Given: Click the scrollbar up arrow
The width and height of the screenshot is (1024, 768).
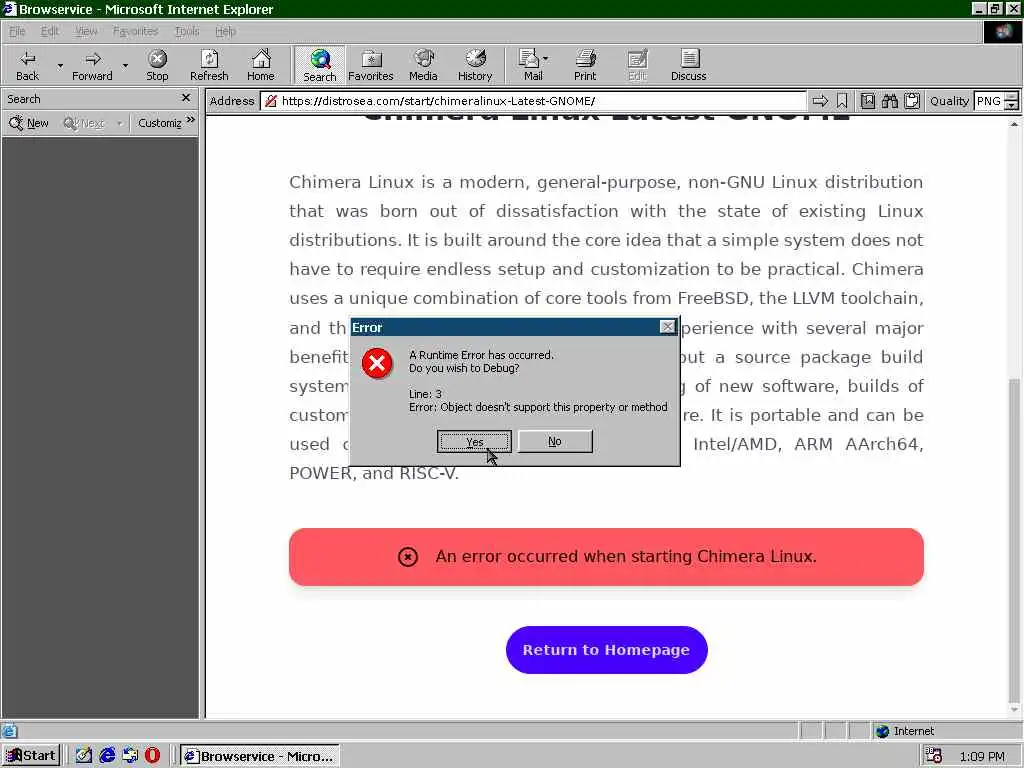Looking at the screenshot, I should (x=1014, y=123).
